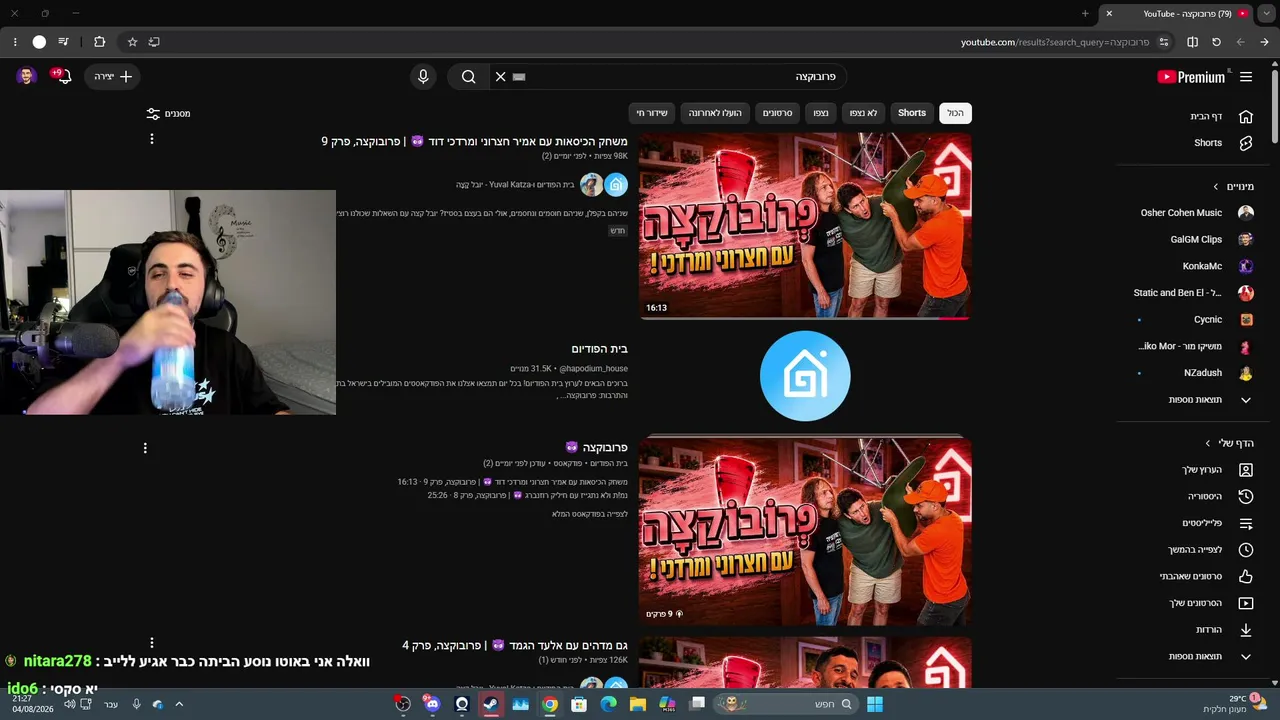1280x720 pixels.
Task: Open the round בית הפודיום channel logo
Action: click(805, 376)
